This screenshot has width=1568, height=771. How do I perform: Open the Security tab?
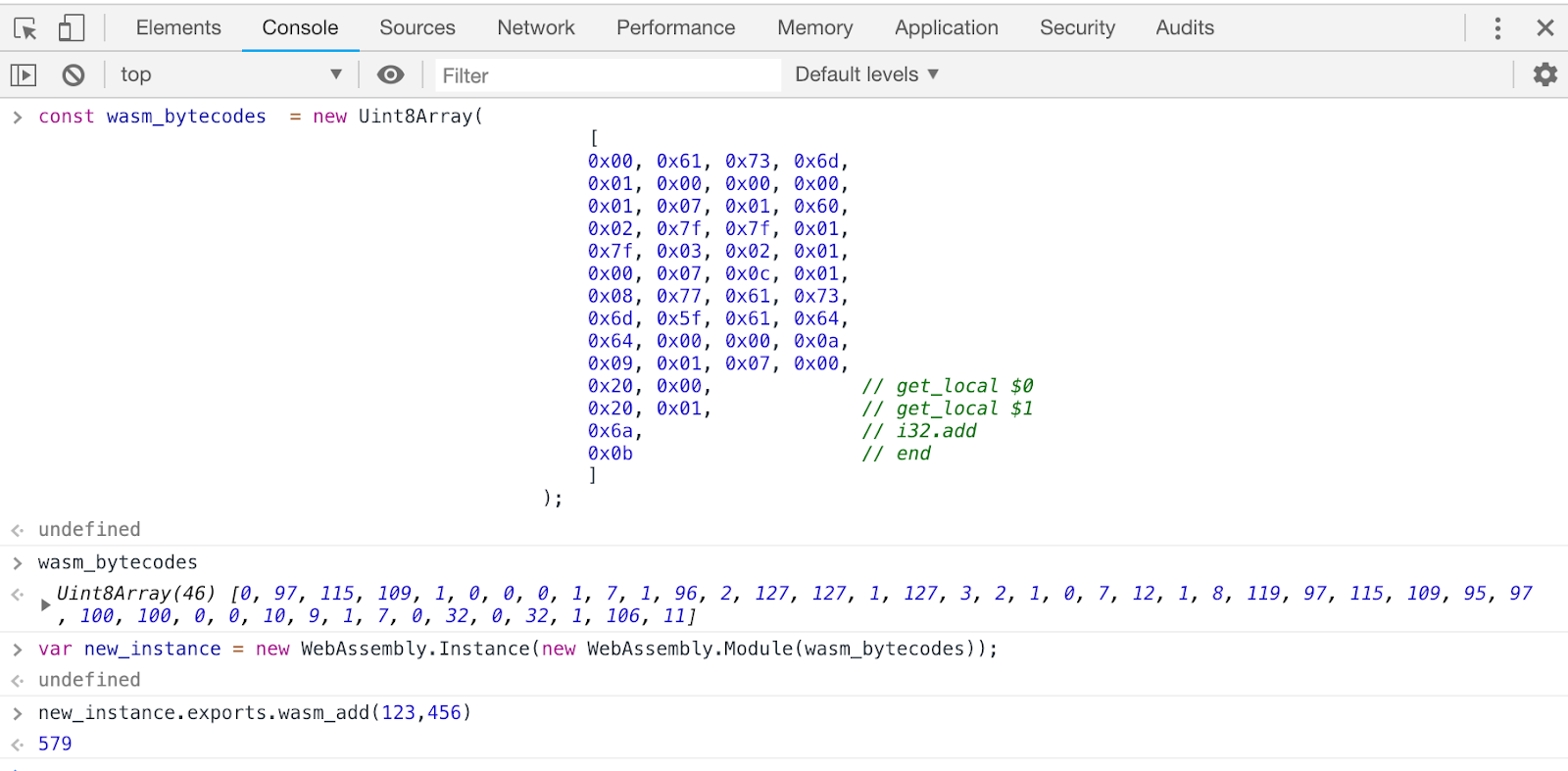point(1077,27)
